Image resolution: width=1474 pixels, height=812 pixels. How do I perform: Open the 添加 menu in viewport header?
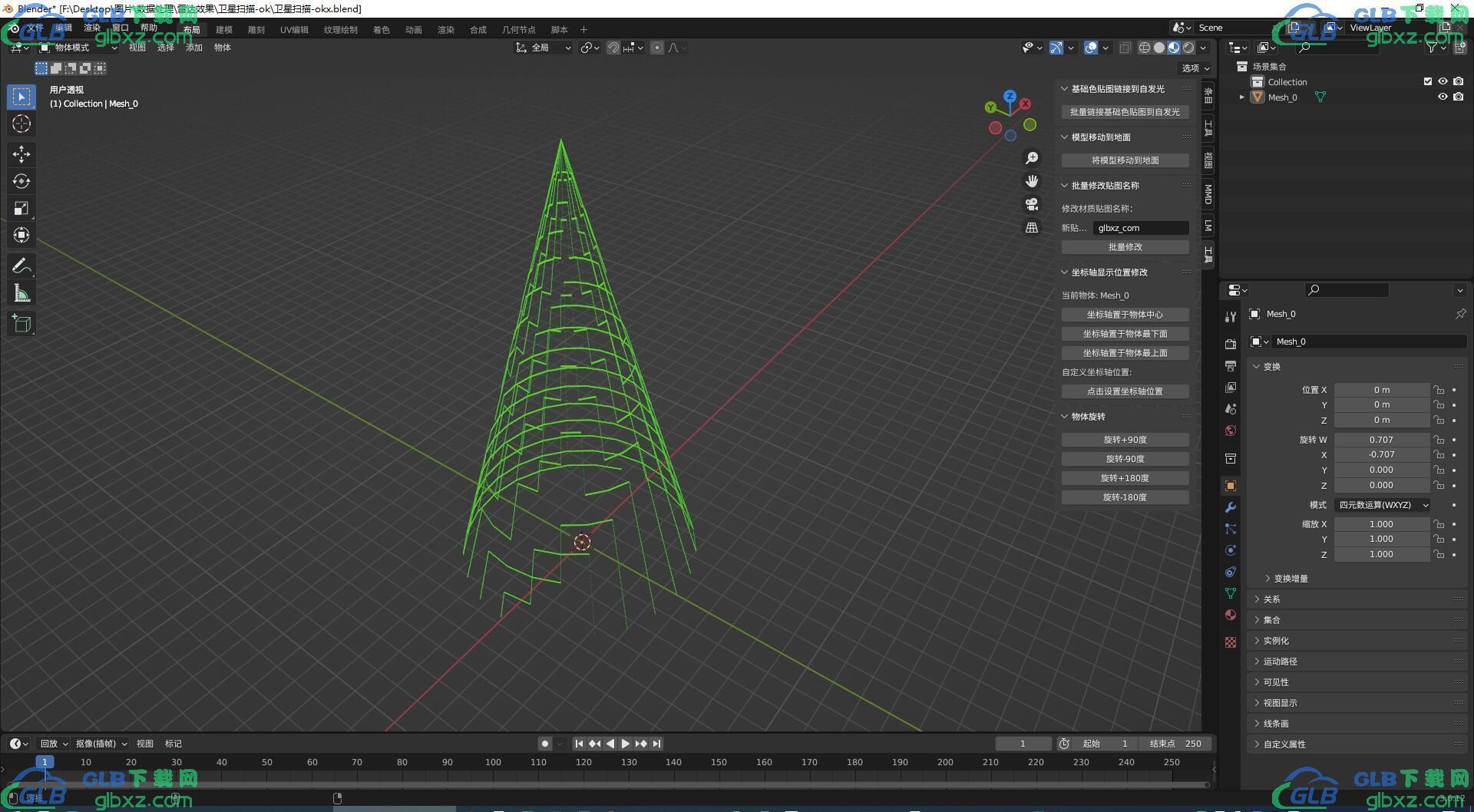click(194, 48)
